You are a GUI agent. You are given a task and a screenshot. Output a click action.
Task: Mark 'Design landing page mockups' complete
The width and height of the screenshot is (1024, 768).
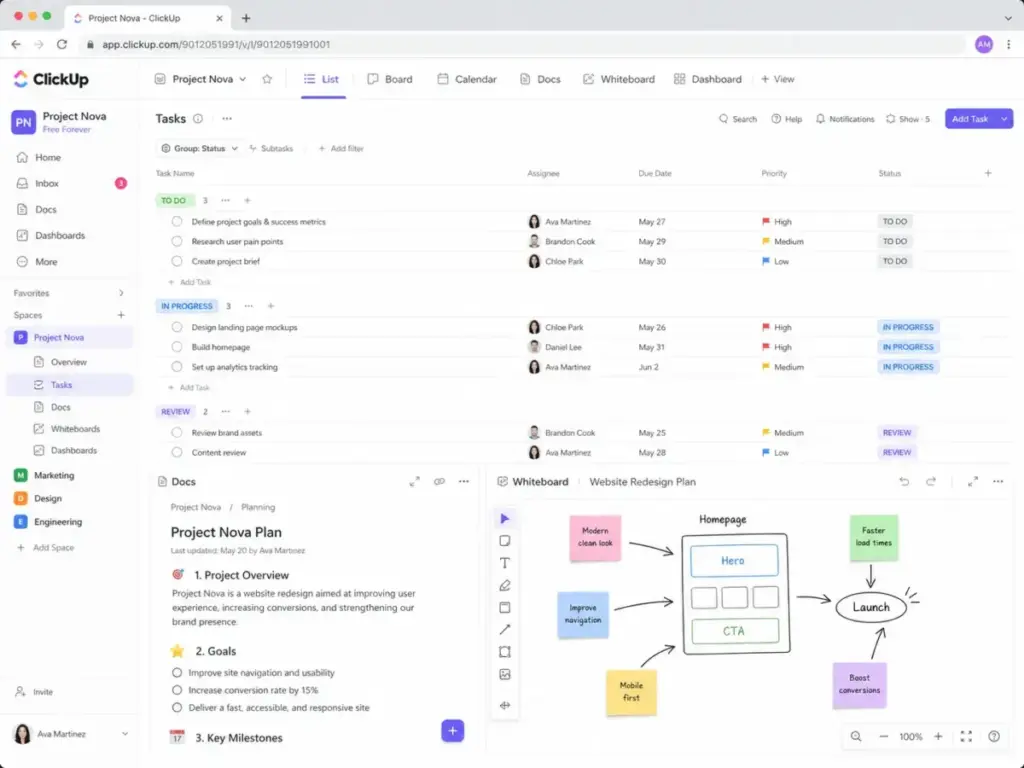coord(177,327)
